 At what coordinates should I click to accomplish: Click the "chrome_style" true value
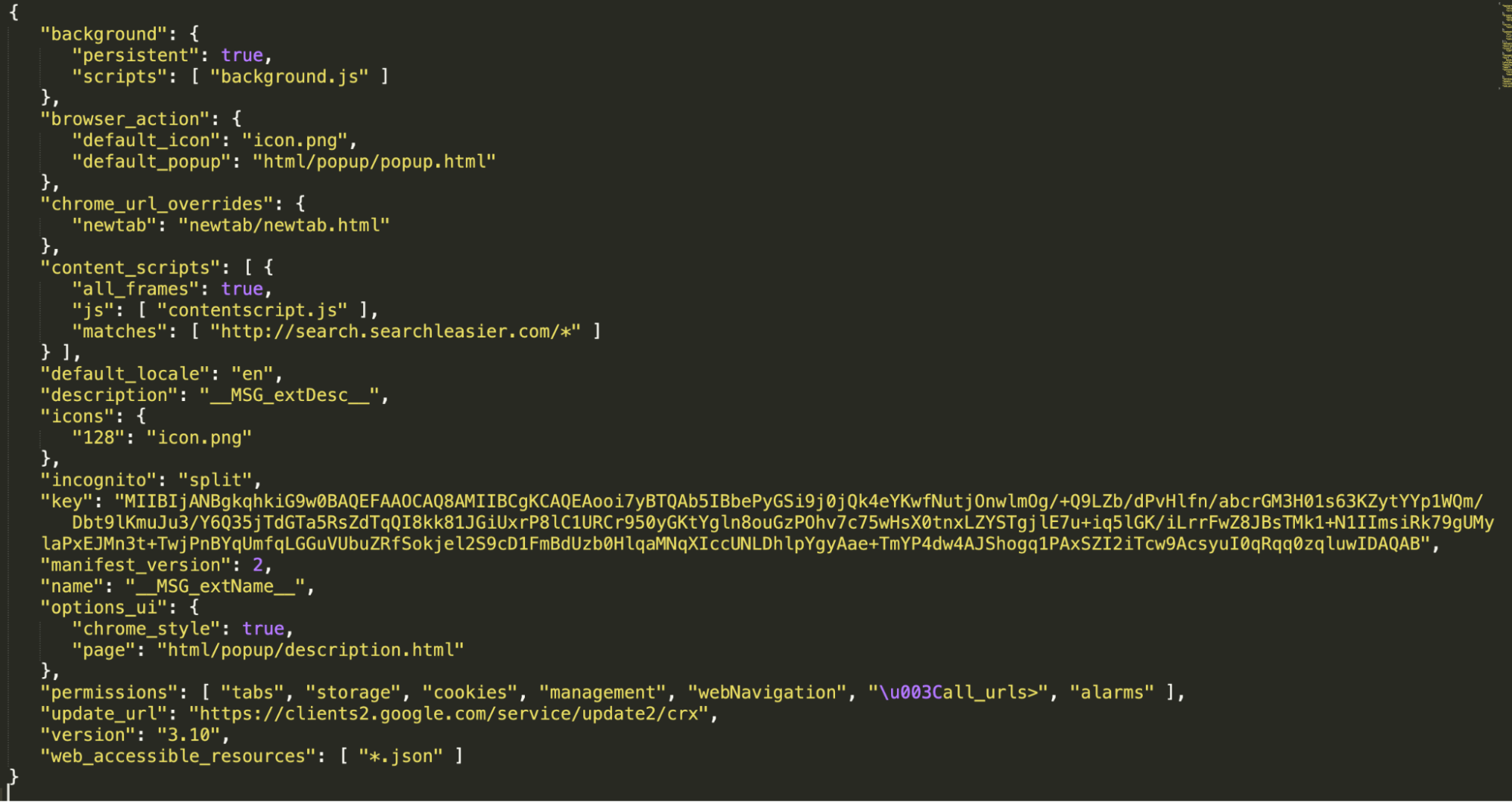pyautogui.click(x=263, y=629)
